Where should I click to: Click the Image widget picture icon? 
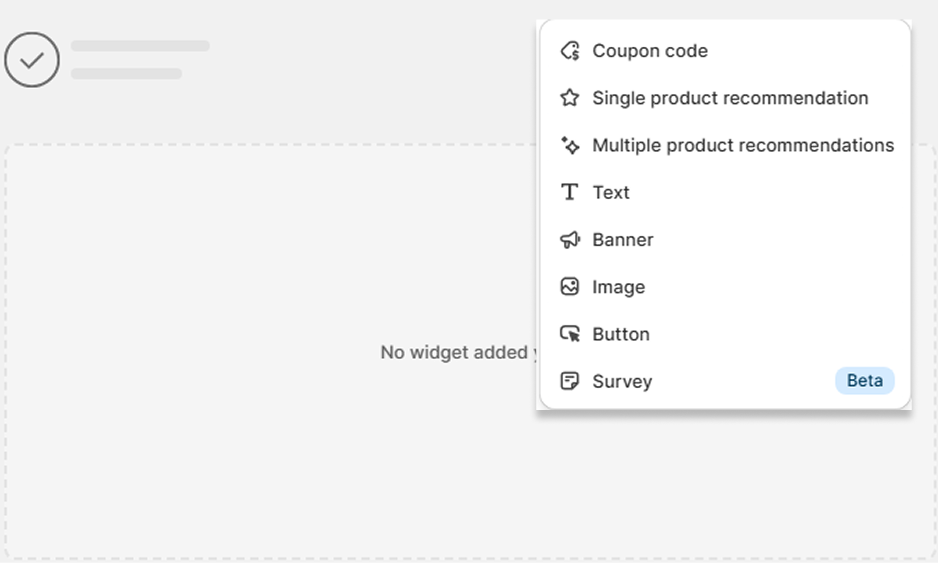570,287
